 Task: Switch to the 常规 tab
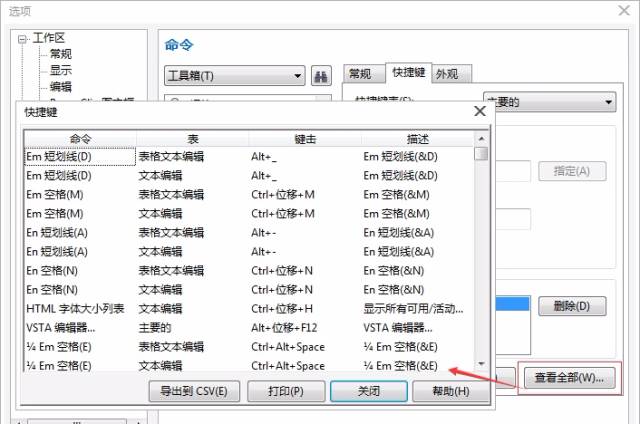[x=360, y=74]
